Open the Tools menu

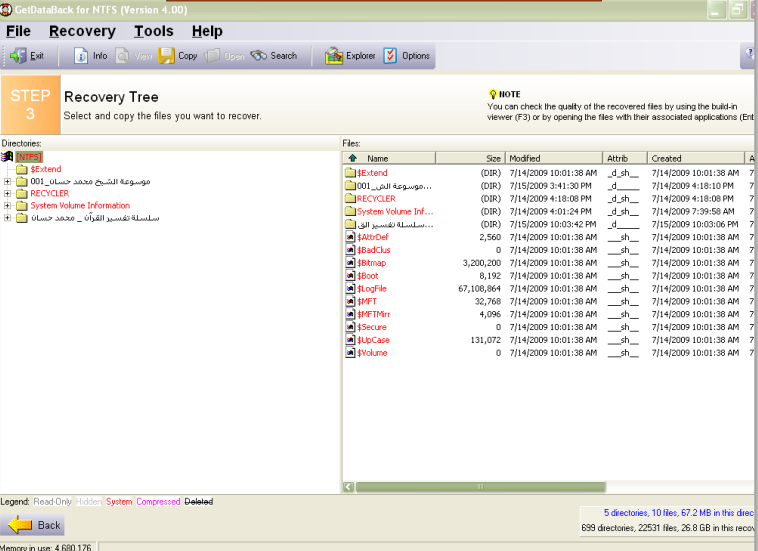coord(154,31)
